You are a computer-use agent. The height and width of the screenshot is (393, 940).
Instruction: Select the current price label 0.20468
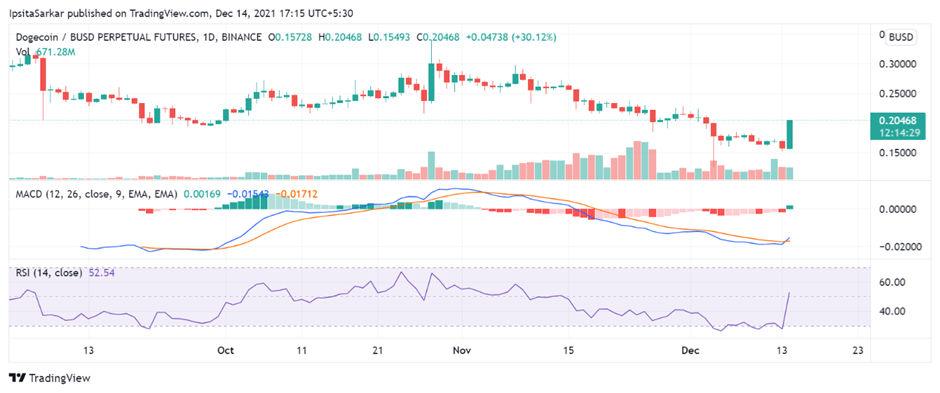[897, 122]
